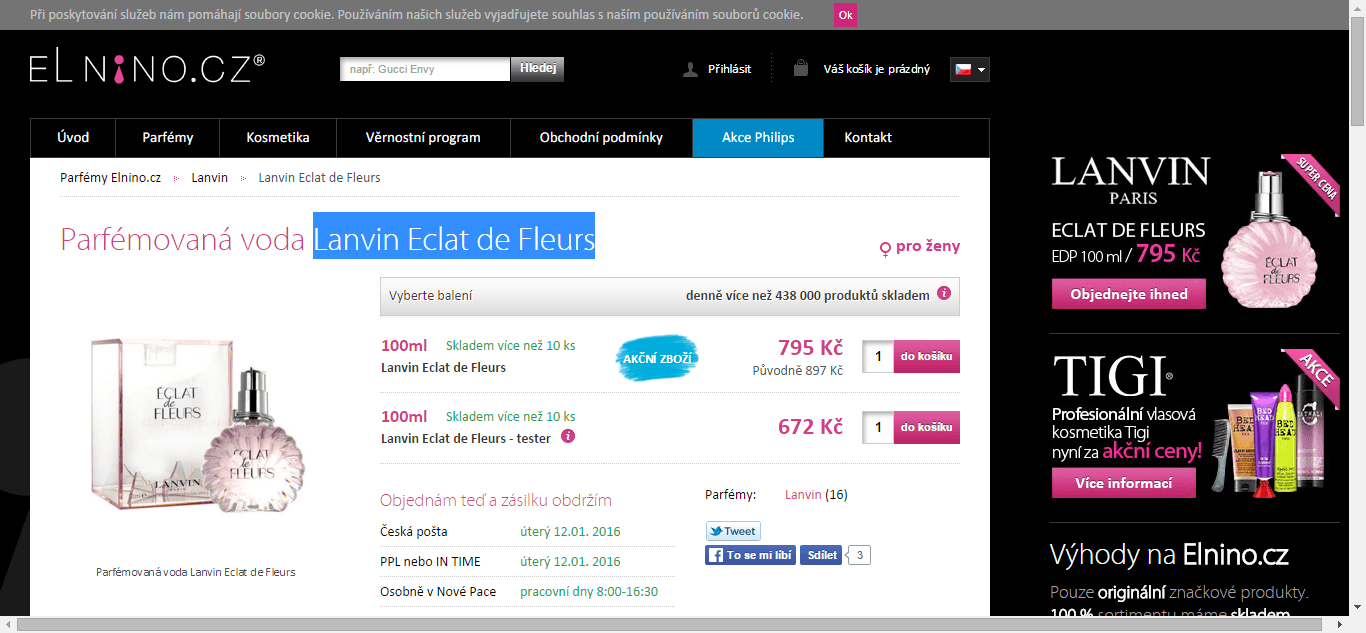Open the Czech flag language dropdown
The image size is (1366, 633).
pyautogui.click(x=969, y=69)
